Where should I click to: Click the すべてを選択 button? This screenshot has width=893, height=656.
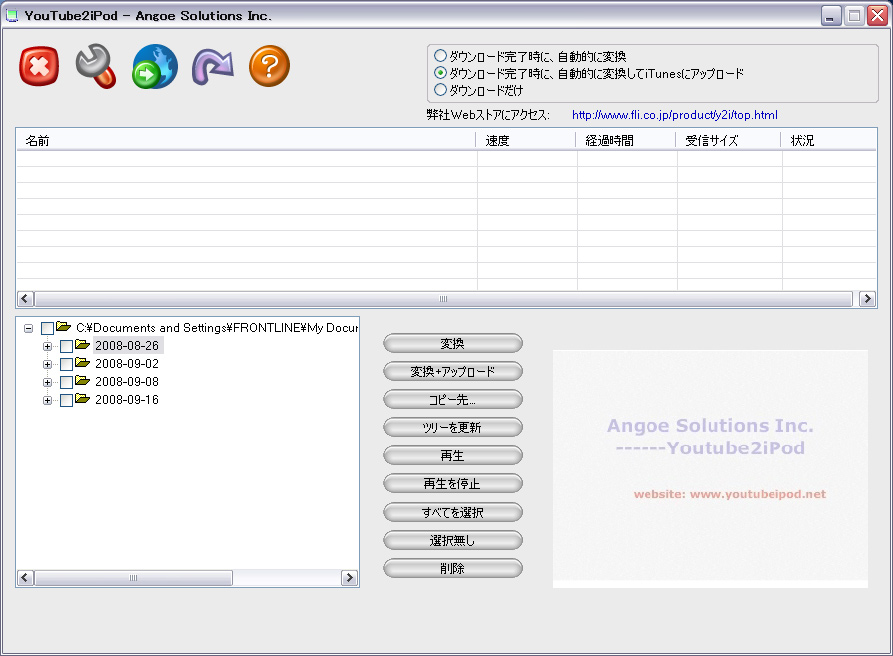click(453, 512)
